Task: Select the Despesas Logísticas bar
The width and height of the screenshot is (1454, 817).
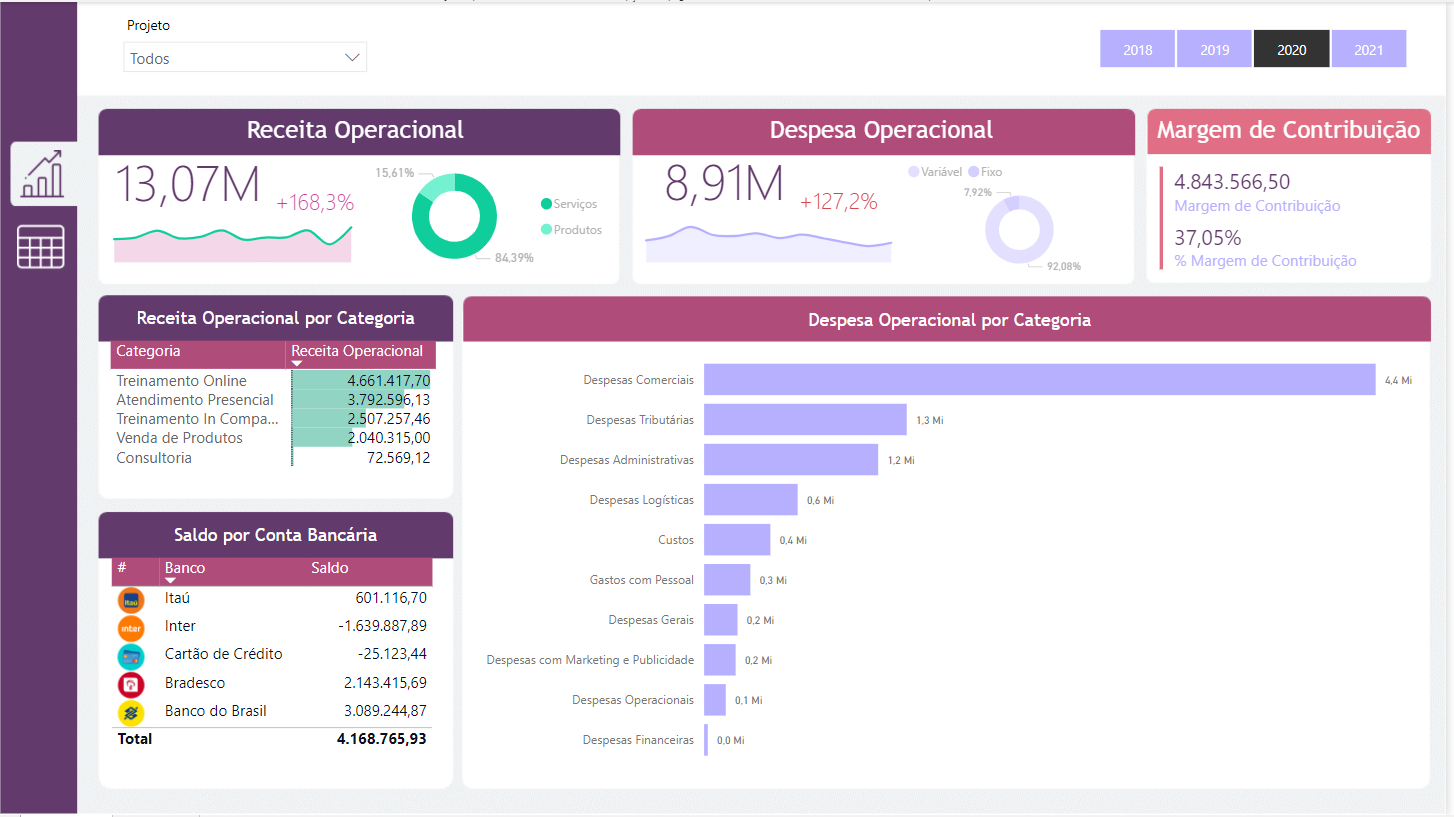Action: [x=751, y=500]
